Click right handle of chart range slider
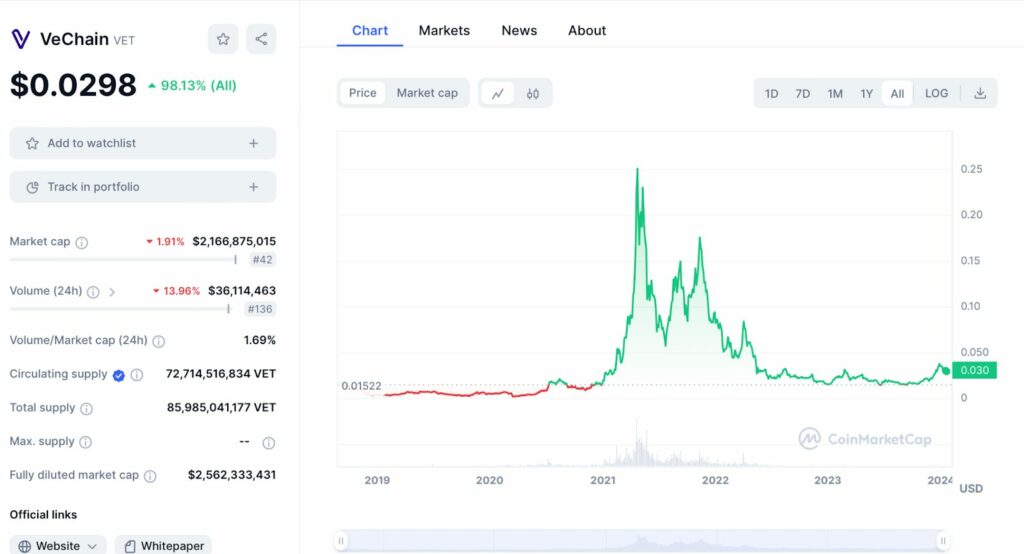Image resolution: width=1024 pixels, height=554 pixels. (942, 541)
